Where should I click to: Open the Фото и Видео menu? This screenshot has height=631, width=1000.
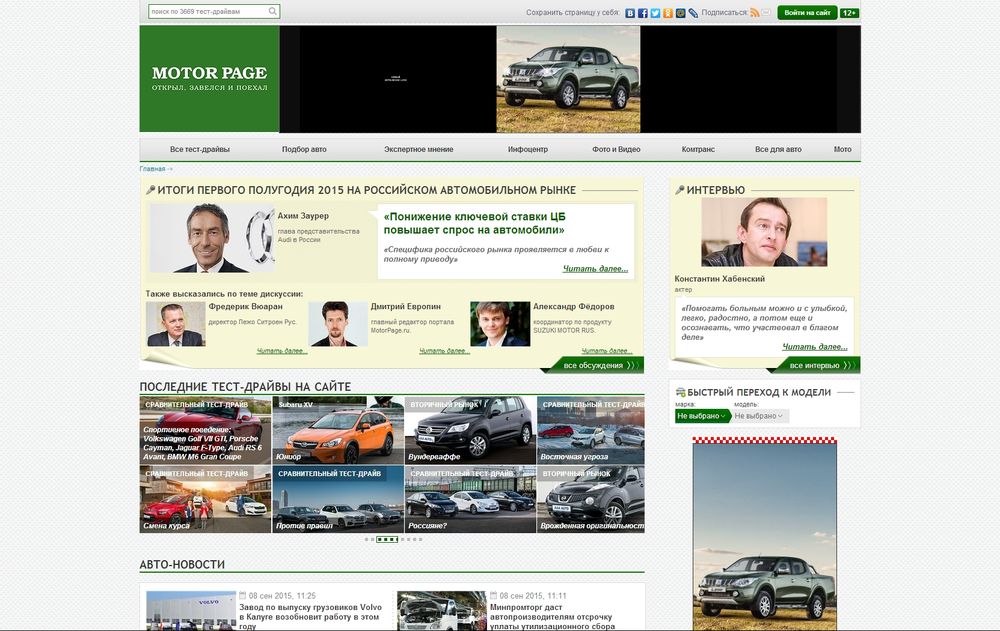[x=616, y=149]
